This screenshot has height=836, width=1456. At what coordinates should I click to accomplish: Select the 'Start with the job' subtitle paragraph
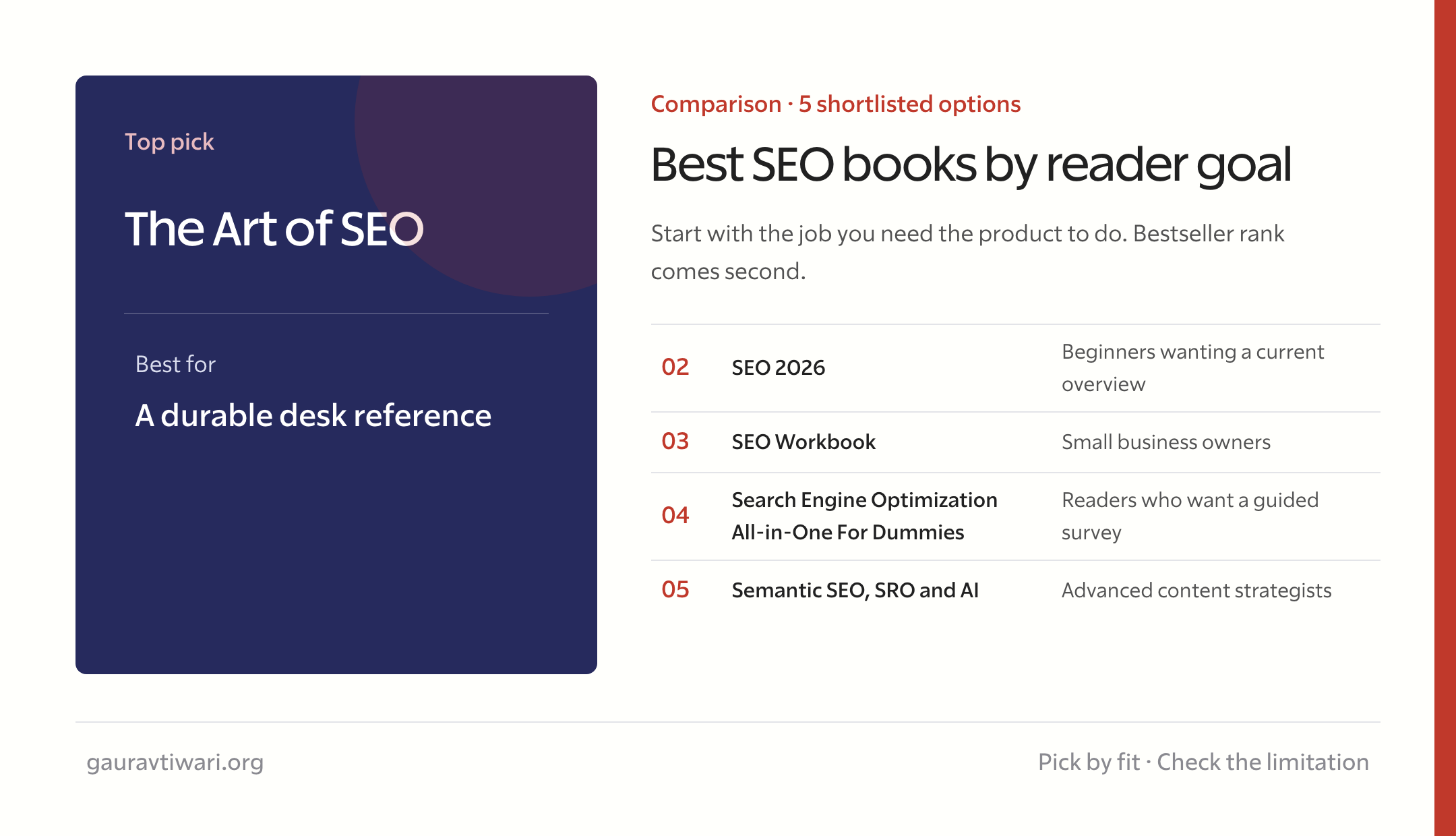968,252
